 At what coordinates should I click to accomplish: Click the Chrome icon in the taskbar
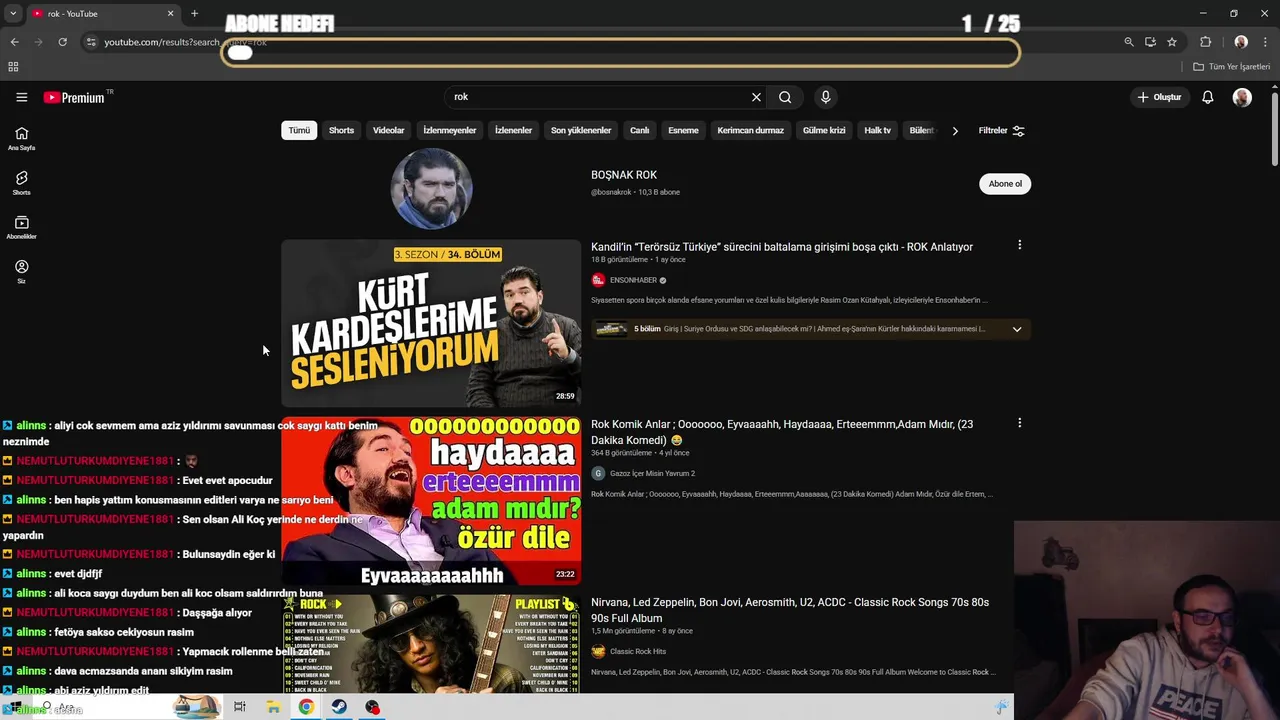point(306,707)
